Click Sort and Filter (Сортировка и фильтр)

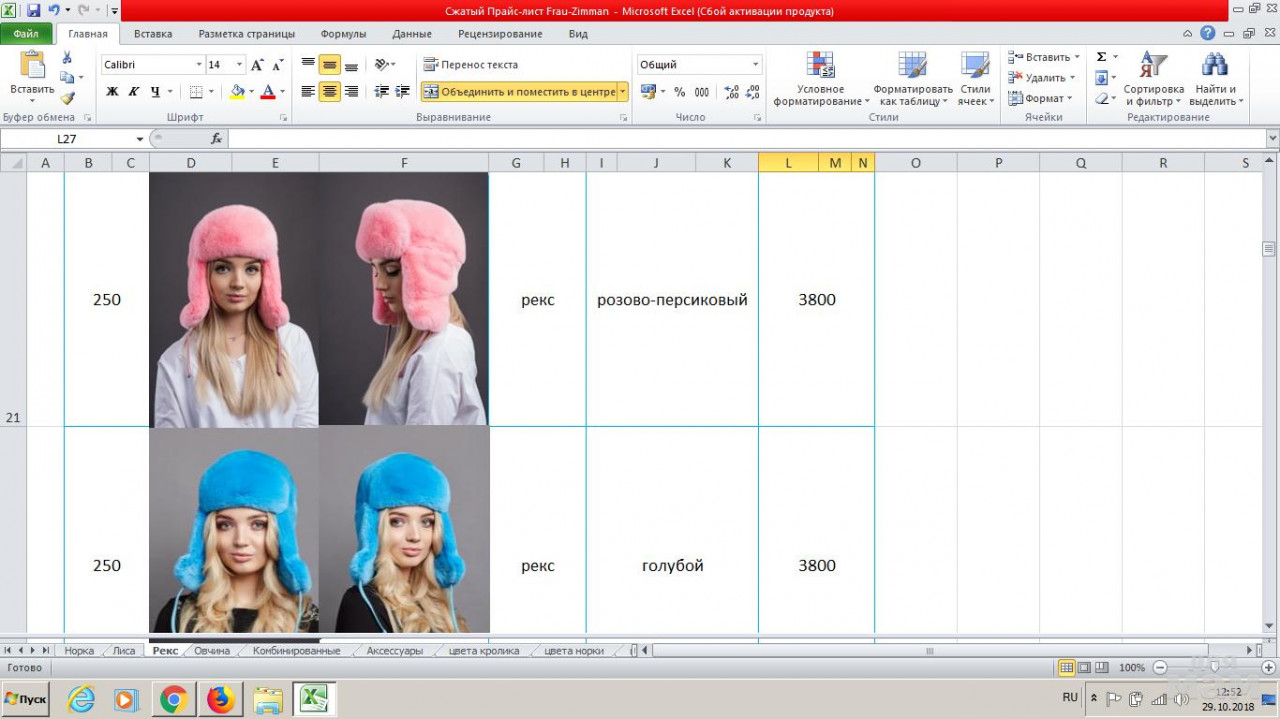point(1153,80)
